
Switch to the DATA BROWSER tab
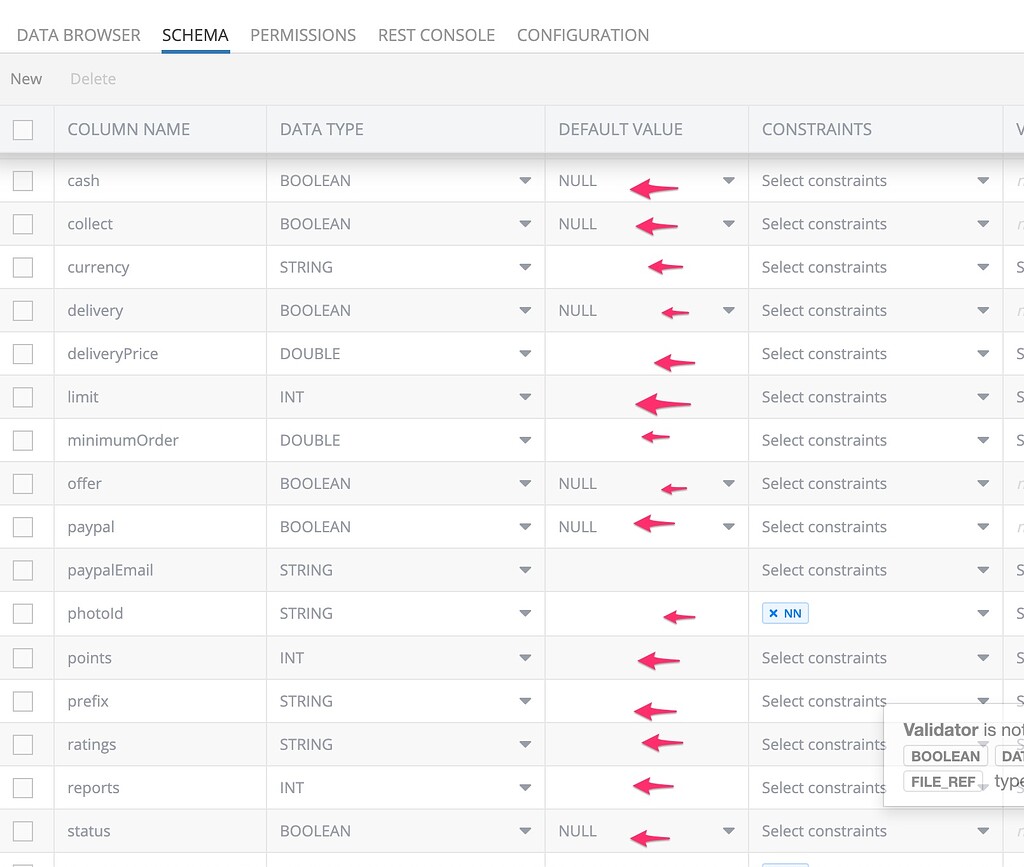pyautogui.click(x=78, y=35)
